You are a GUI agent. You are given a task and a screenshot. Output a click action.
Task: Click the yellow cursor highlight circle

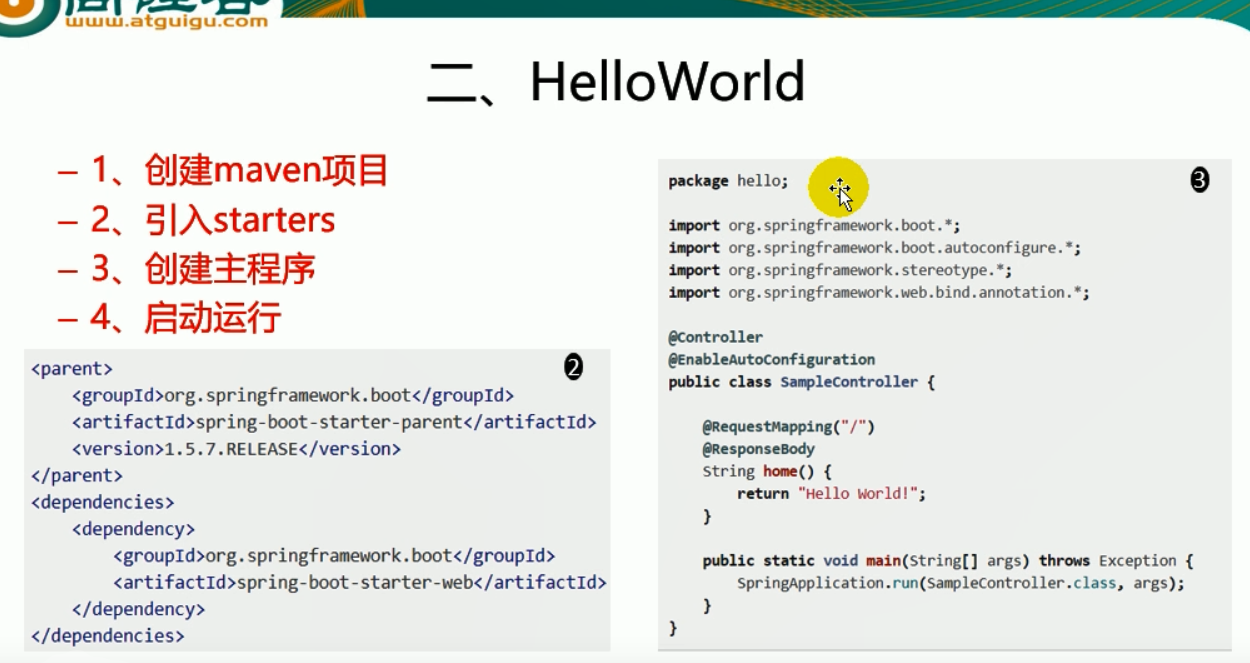838,187
